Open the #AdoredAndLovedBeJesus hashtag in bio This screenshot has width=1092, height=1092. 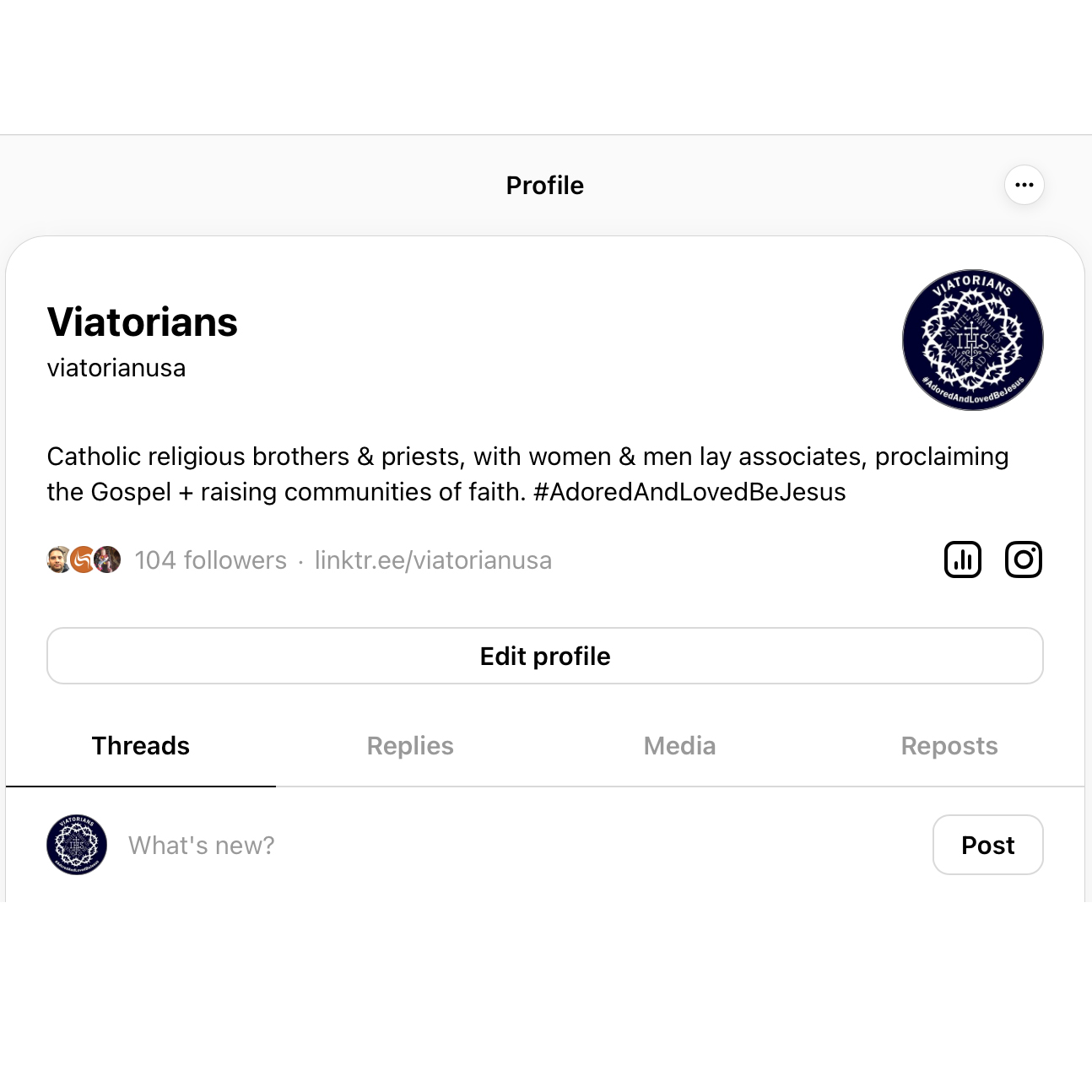pos(689,492)
